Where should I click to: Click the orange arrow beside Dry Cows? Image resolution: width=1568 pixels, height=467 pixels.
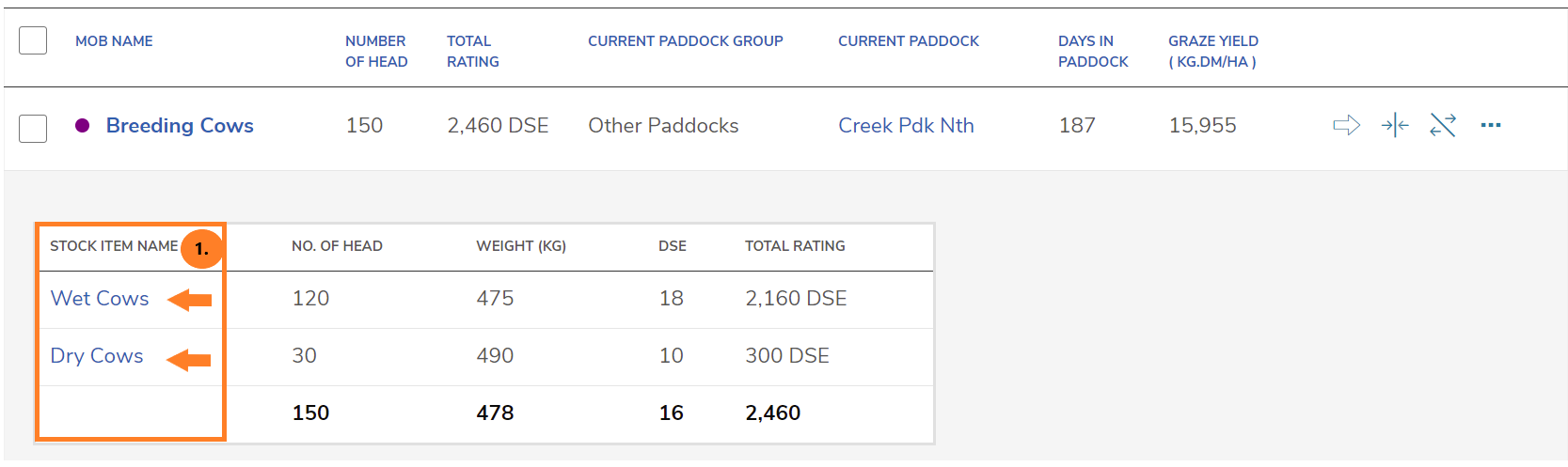point(189,359)
